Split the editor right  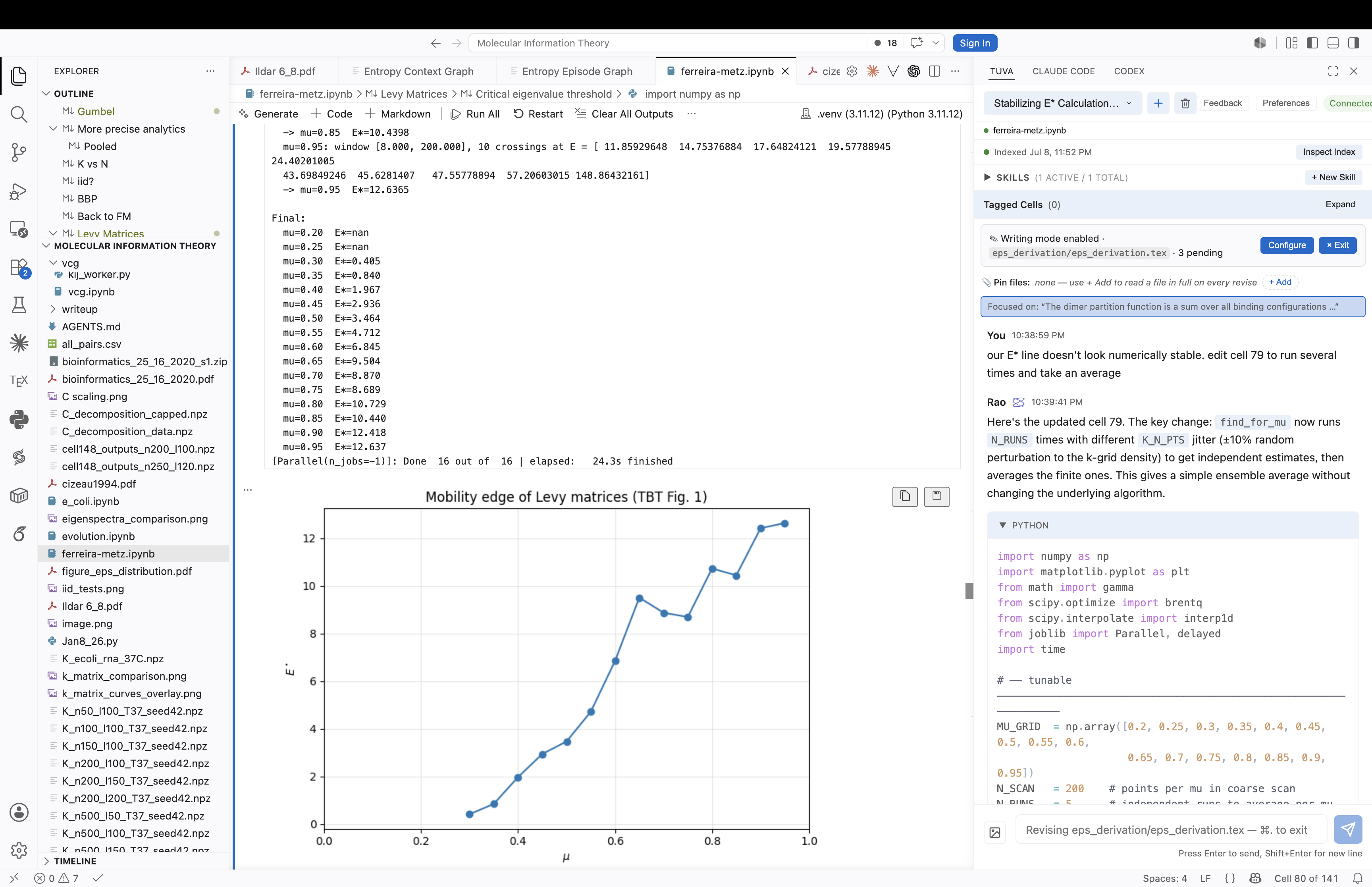click(935, 71)
